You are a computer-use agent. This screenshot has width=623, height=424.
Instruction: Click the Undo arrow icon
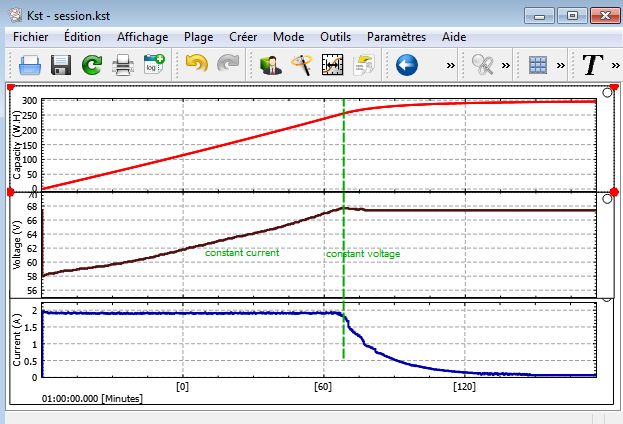point(196,66)
